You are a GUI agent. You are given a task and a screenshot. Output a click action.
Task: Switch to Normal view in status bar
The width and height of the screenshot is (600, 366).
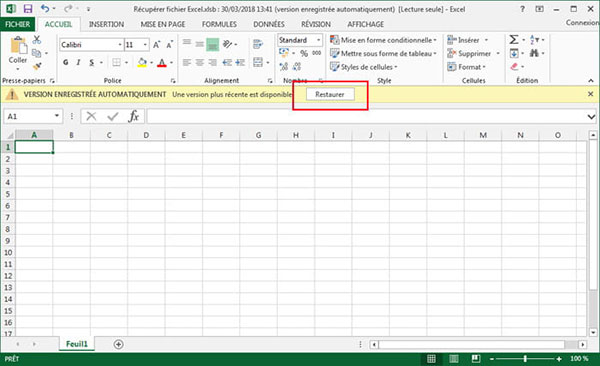pos(431,358)
